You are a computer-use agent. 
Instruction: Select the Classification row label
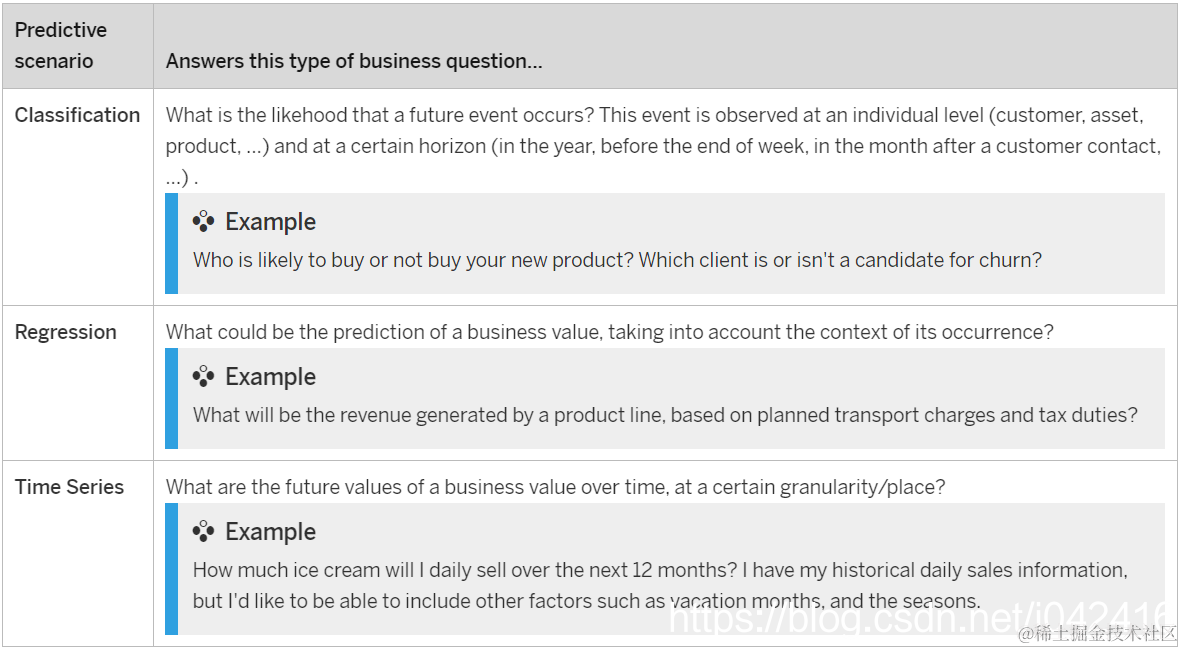point(77,115)
